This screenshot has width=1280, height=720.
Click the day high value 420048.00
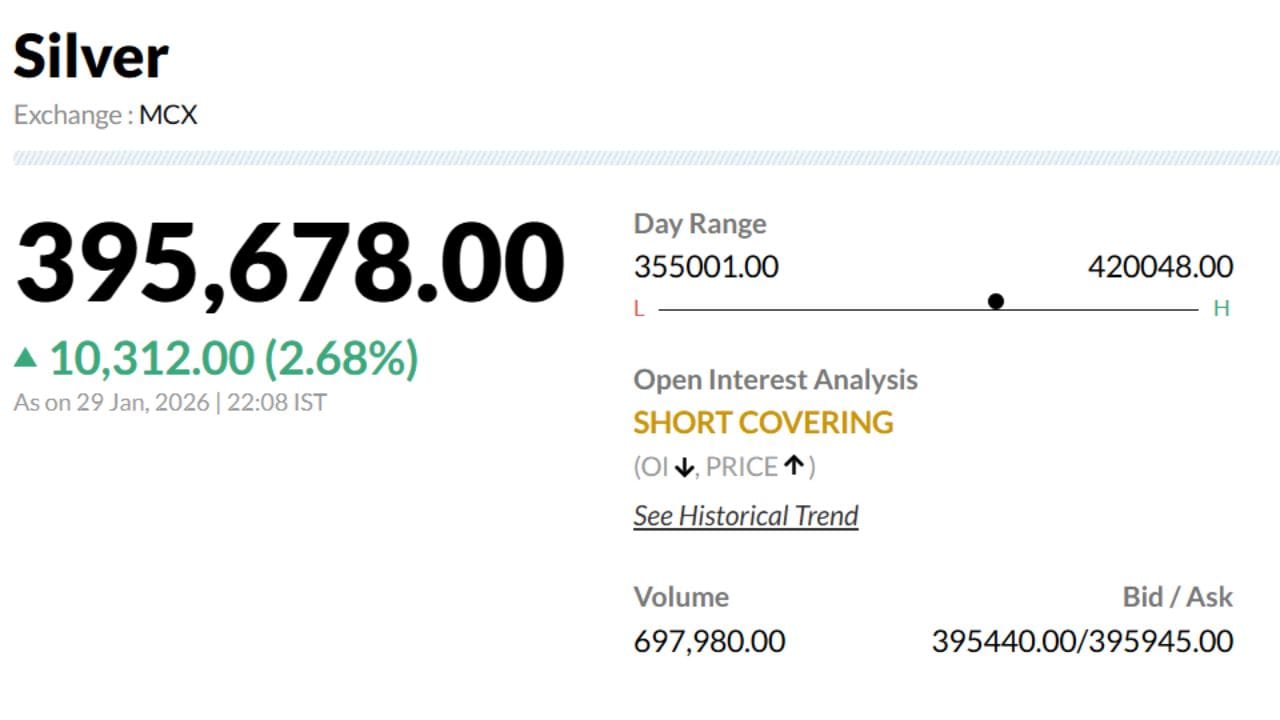pos(1160,267)
